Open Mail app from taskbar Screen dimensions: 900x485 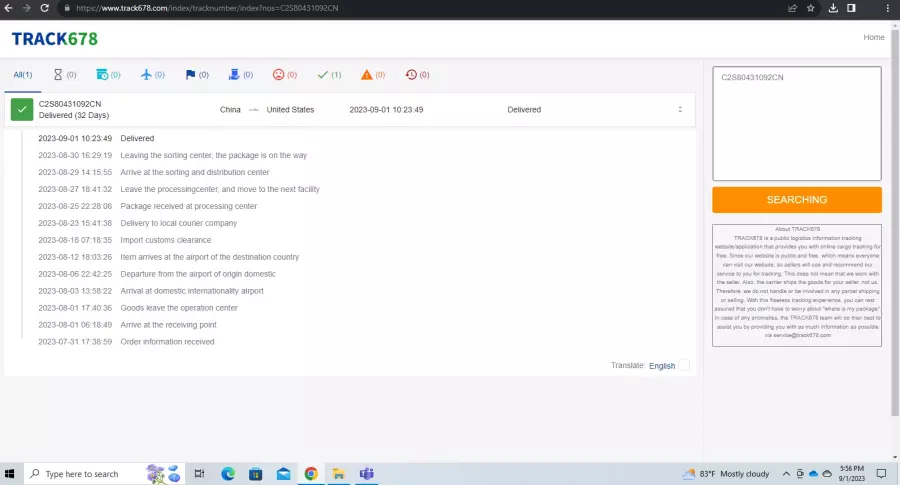coord(284,474)
